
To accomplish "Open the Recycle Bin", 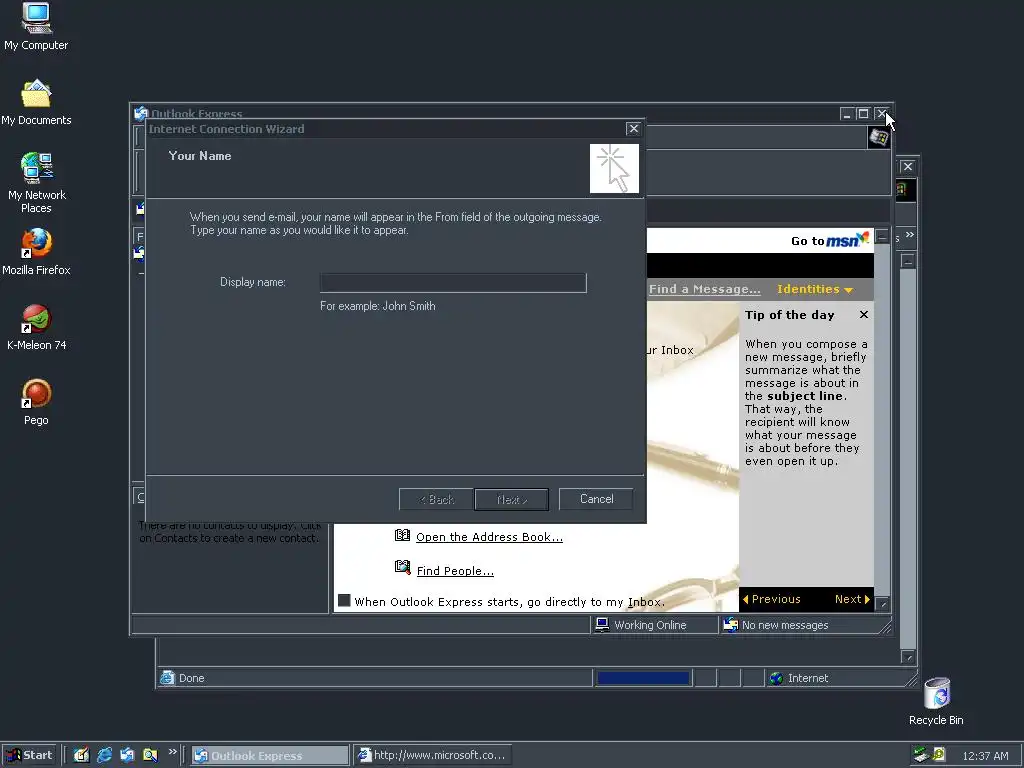I will click(x=936, y=701).
